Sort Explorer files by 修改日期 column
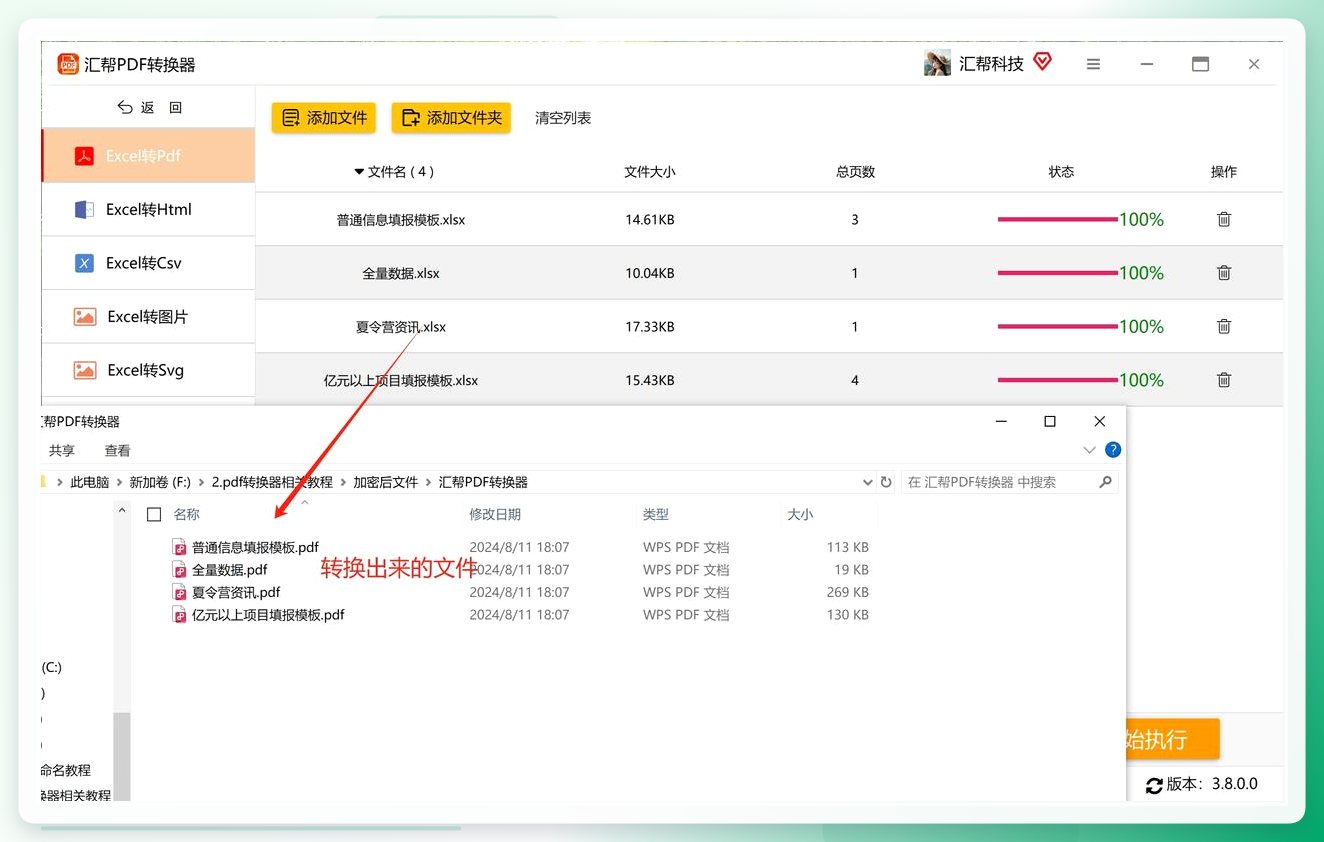The width and height of the screenshot is (1324, 842). pos(495,514)
